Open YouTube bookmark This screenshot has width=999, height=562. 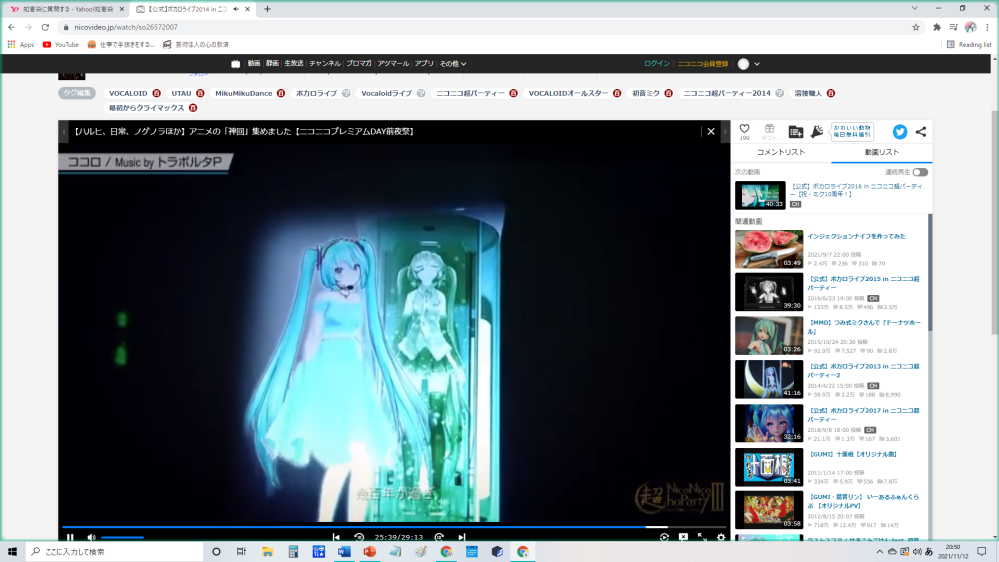click(x=61, y=45)
